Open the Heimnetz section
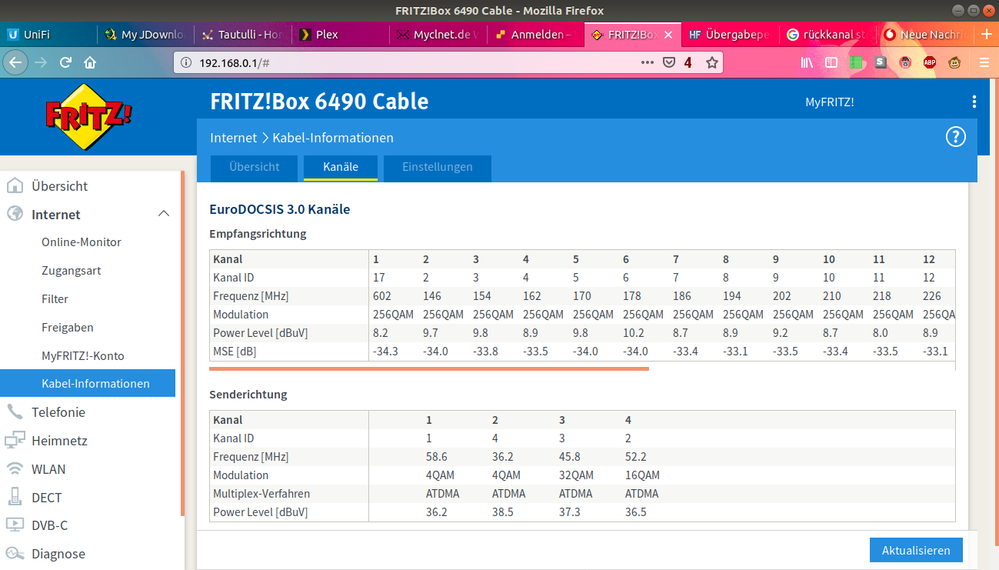Viewport: 999px width, 570px height. click(x=59, y=441)
